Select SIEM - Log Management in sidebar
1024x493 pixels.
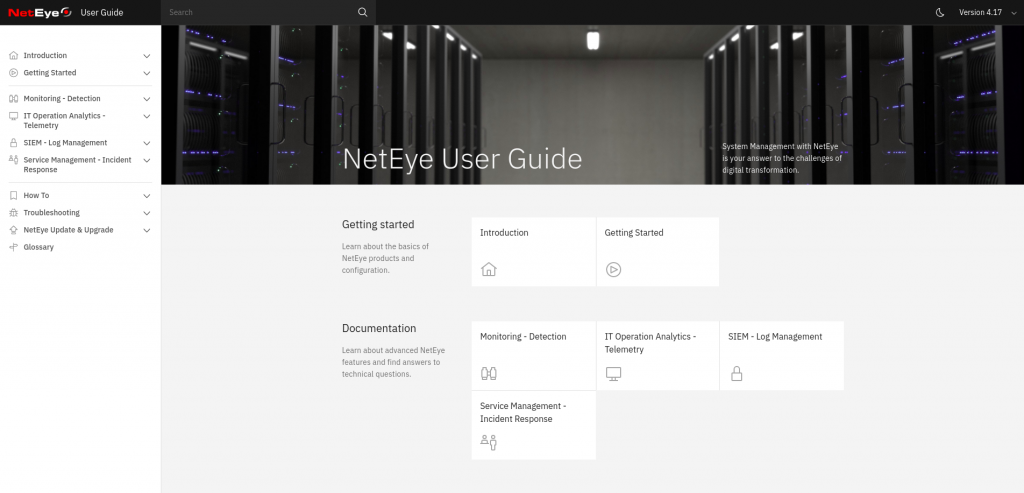[x=65, y=142]
